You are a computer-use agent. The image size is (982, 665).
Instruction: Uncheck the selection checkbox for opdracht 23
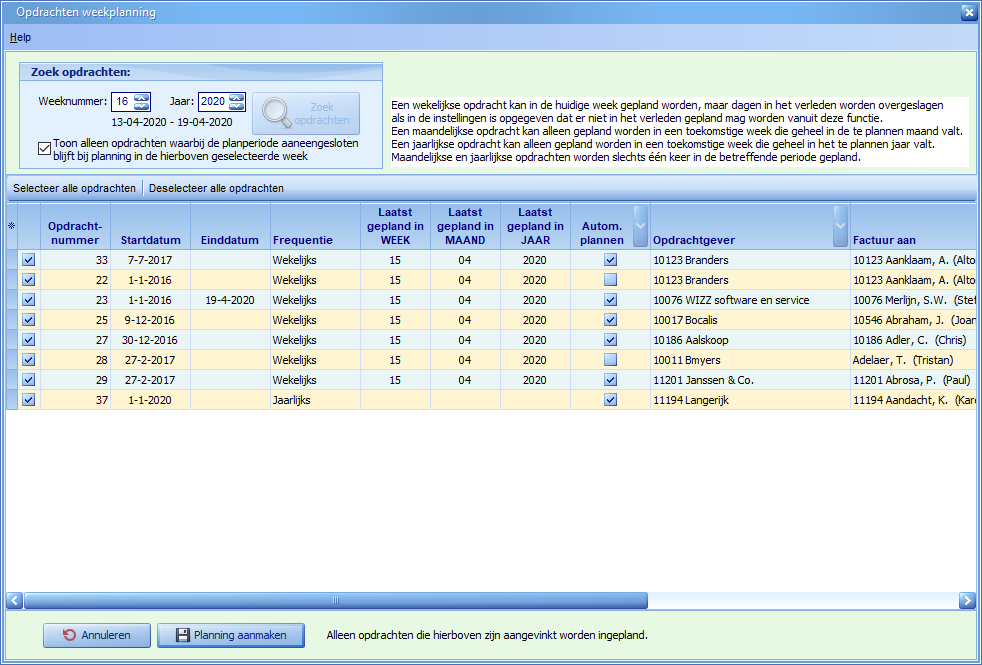click(x=29, y=300)
